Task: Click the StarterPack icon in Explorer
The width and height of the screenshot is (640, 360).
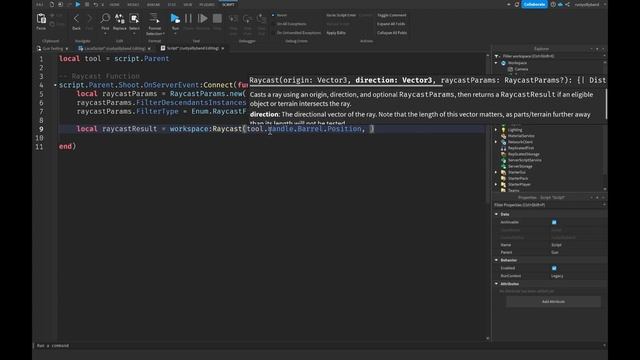Action: pos(503,178)
